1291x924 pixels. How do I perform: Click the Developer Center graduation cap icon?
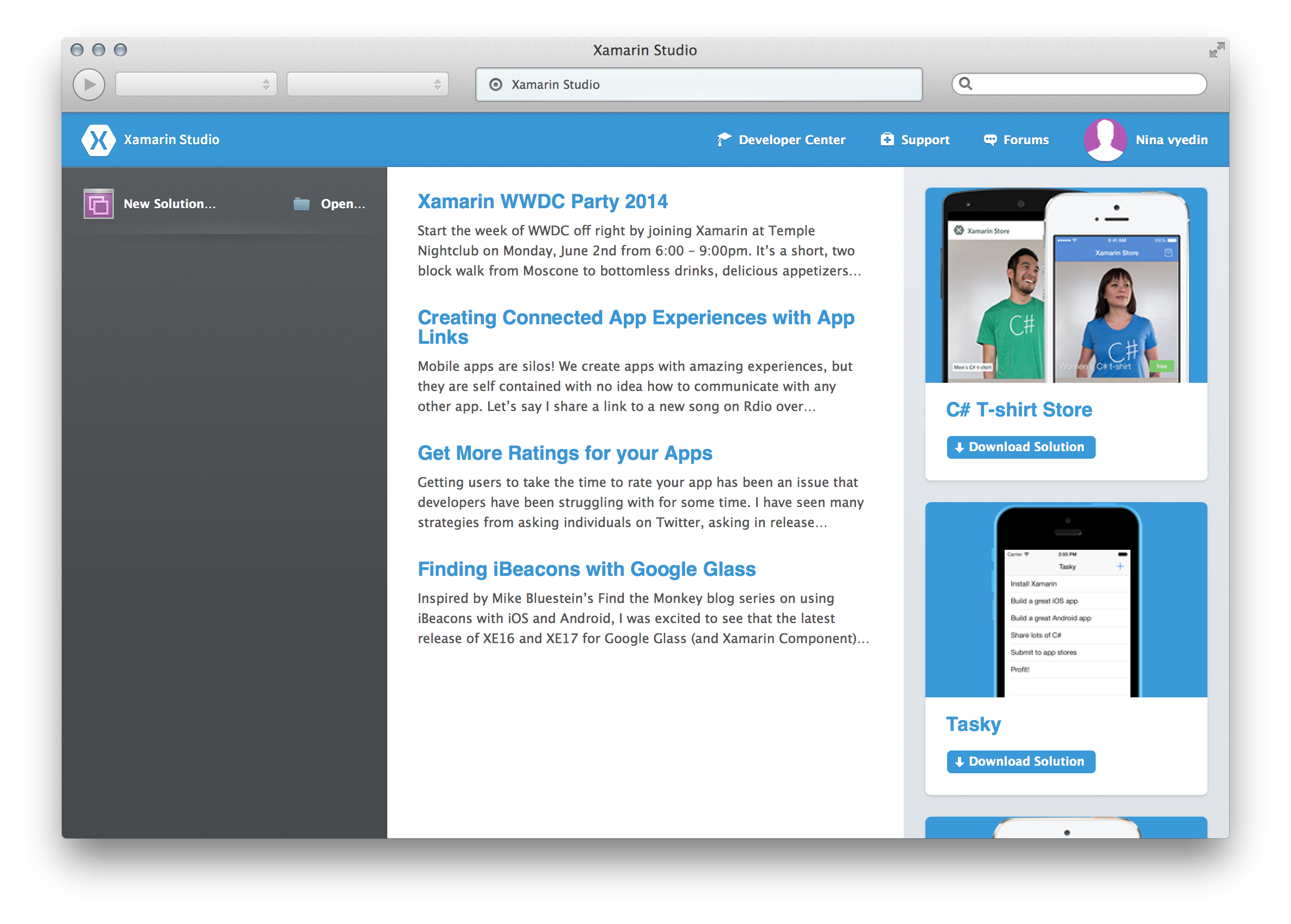click(x=724, y=139)
